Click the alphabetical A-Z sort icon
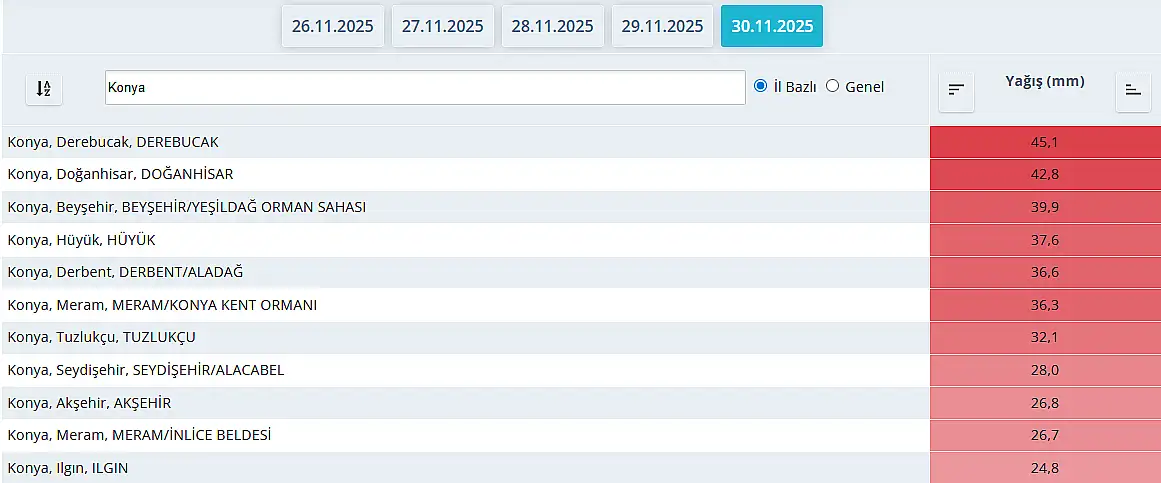Screen dimensions: 1161x483 43,88
